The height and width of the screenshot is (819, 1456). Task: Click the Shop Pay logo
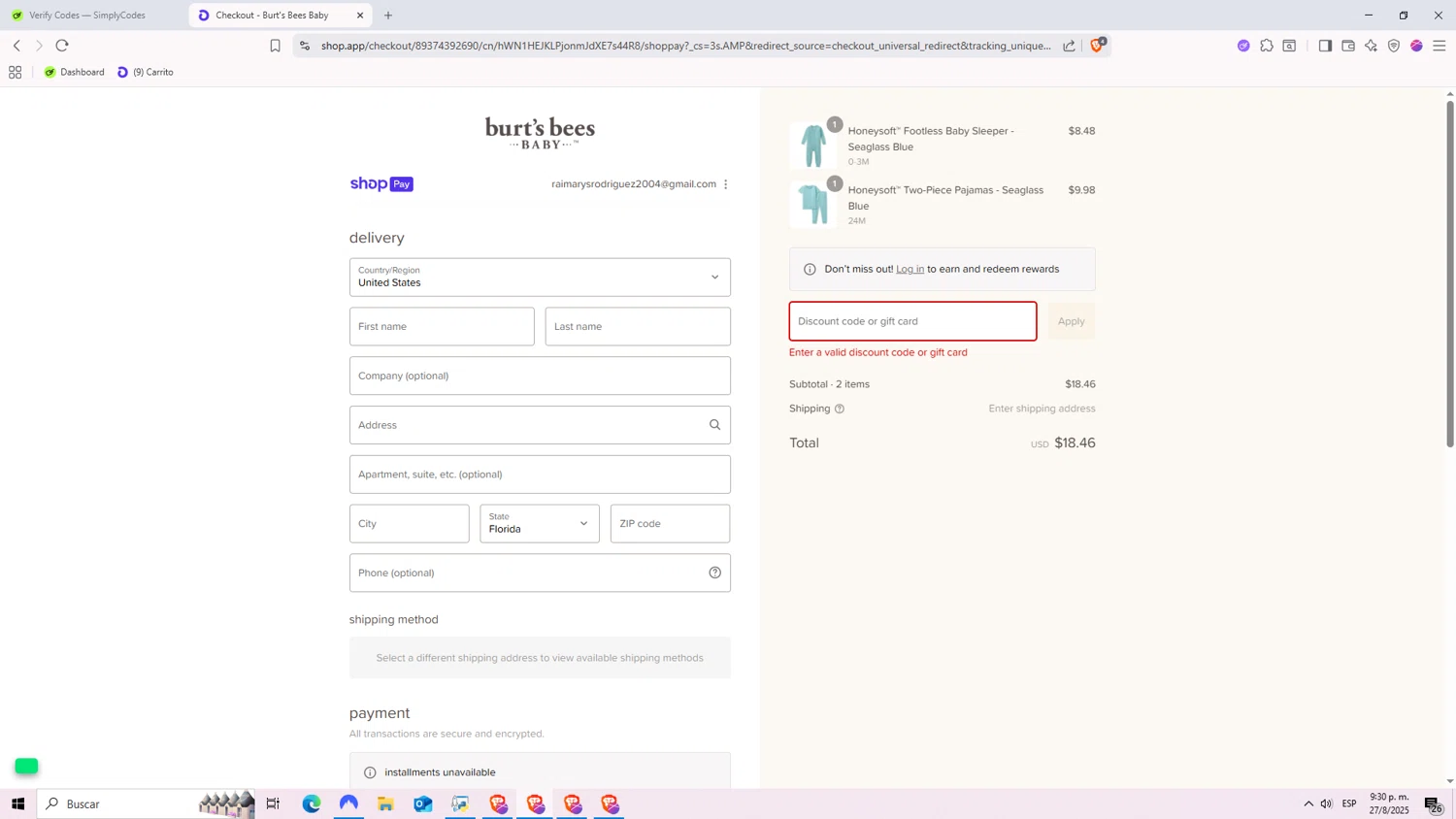click(381, 184)
